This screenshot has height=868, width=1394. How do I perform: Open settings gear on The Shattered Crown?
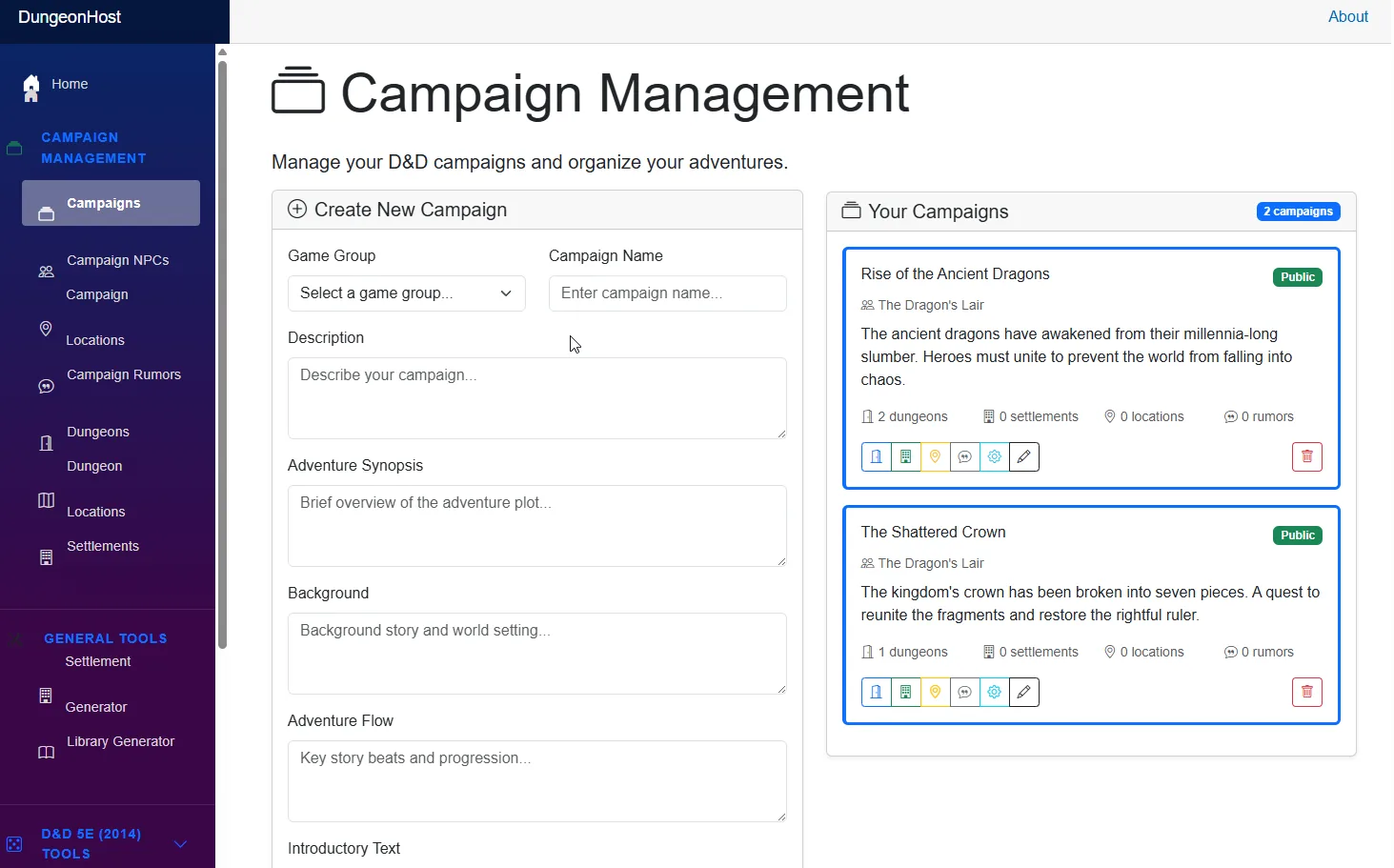994,693
